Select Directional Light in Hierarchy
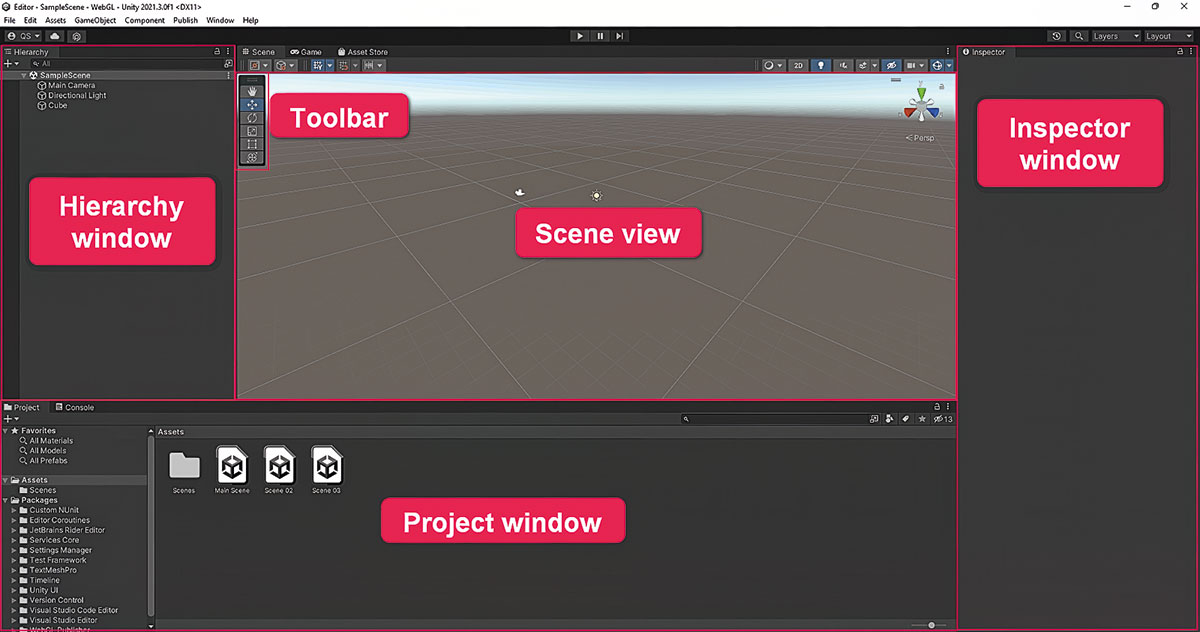 tap(77, 96)
